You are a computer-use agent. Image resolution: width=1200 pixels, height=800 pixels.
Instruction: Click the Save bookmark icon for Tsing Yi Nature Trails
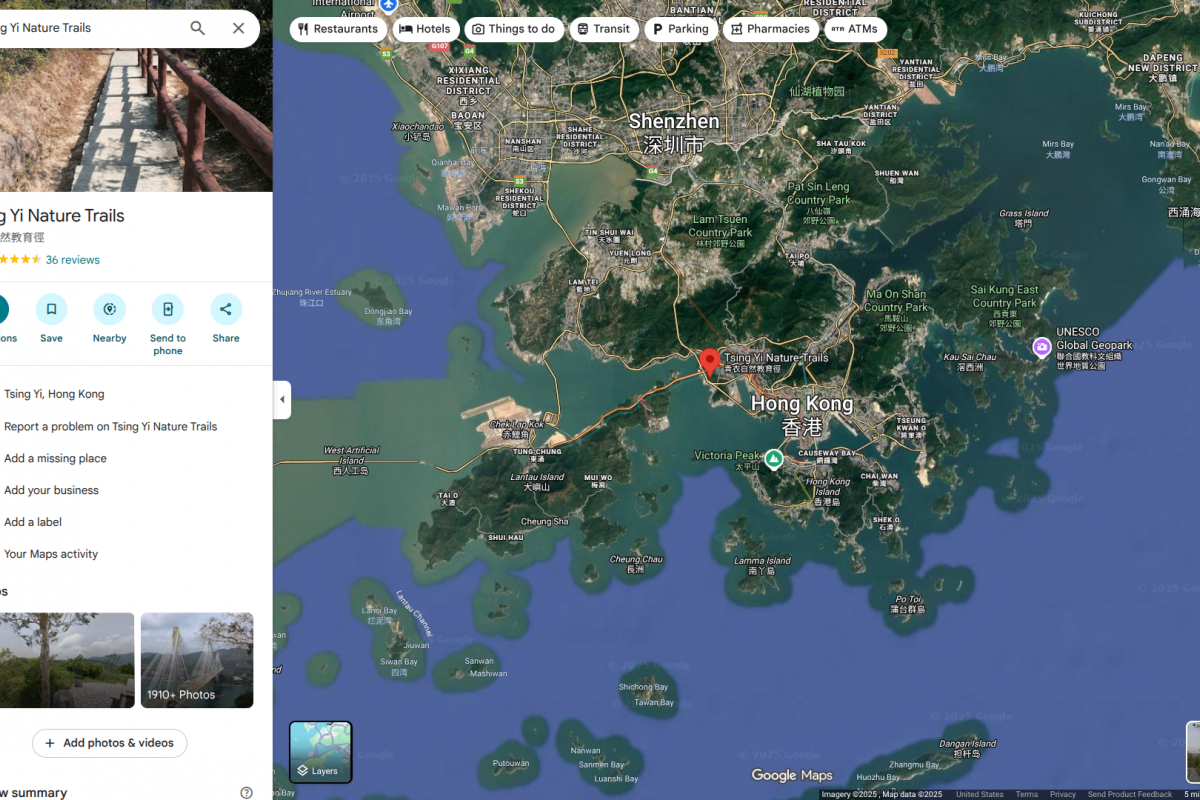coord(51,309)
